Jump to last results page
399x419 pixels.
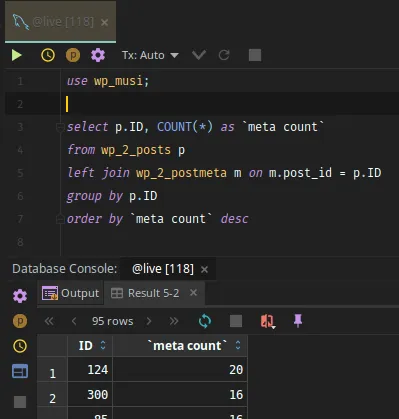[x=174, y=321]
